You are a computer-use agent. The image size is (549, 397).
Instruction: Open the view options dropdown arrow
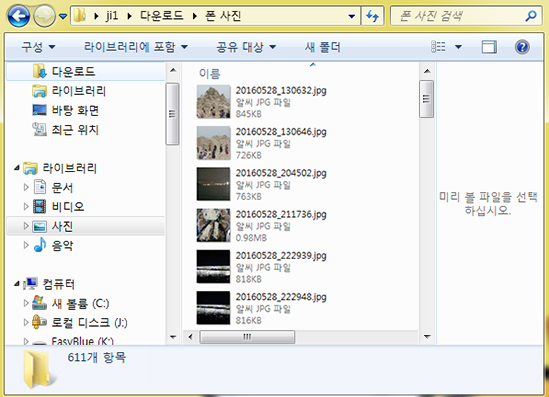pos(458,47)
